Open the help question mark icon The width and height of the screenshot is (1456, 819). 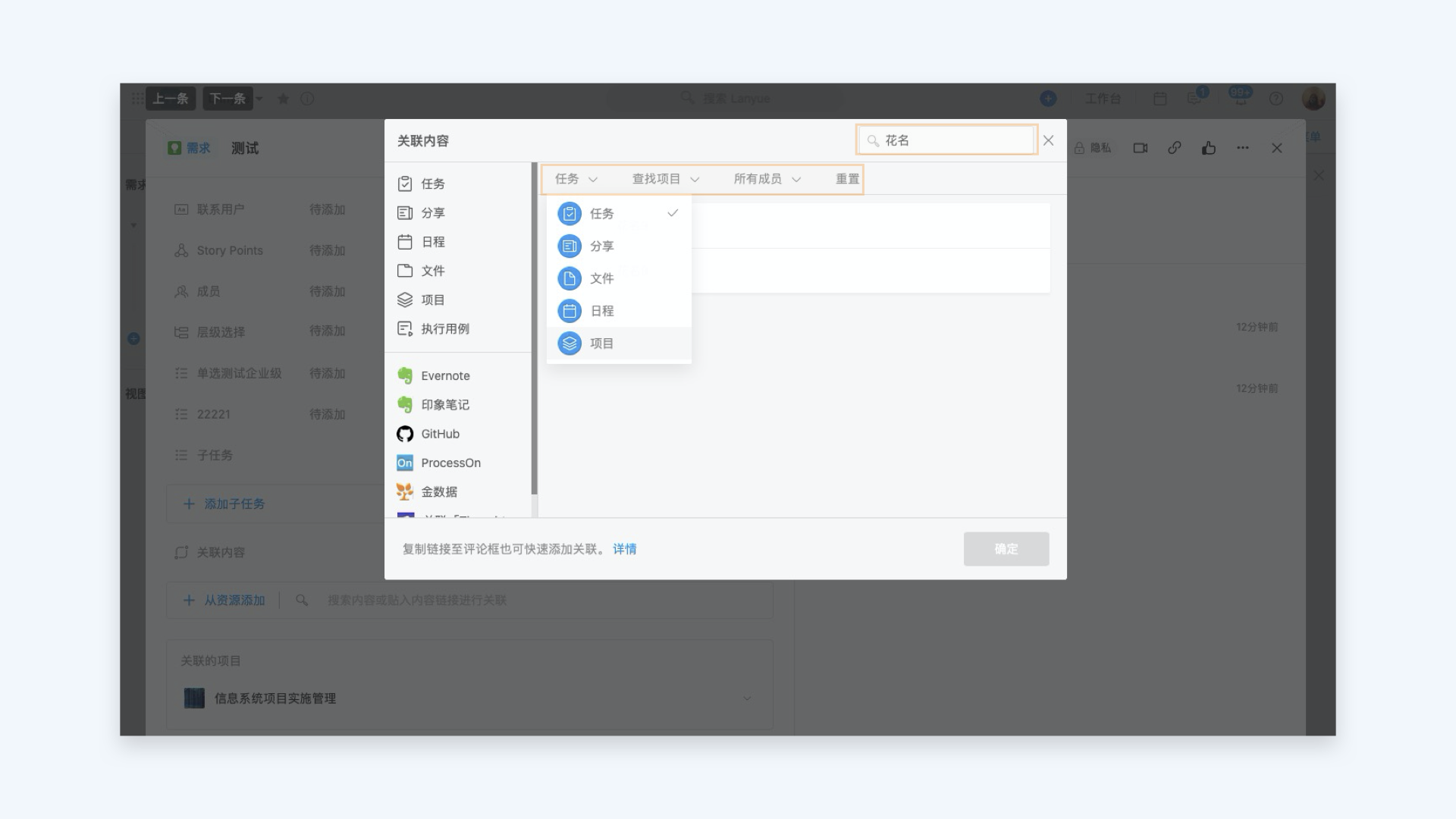click(x=1276, y=99)
